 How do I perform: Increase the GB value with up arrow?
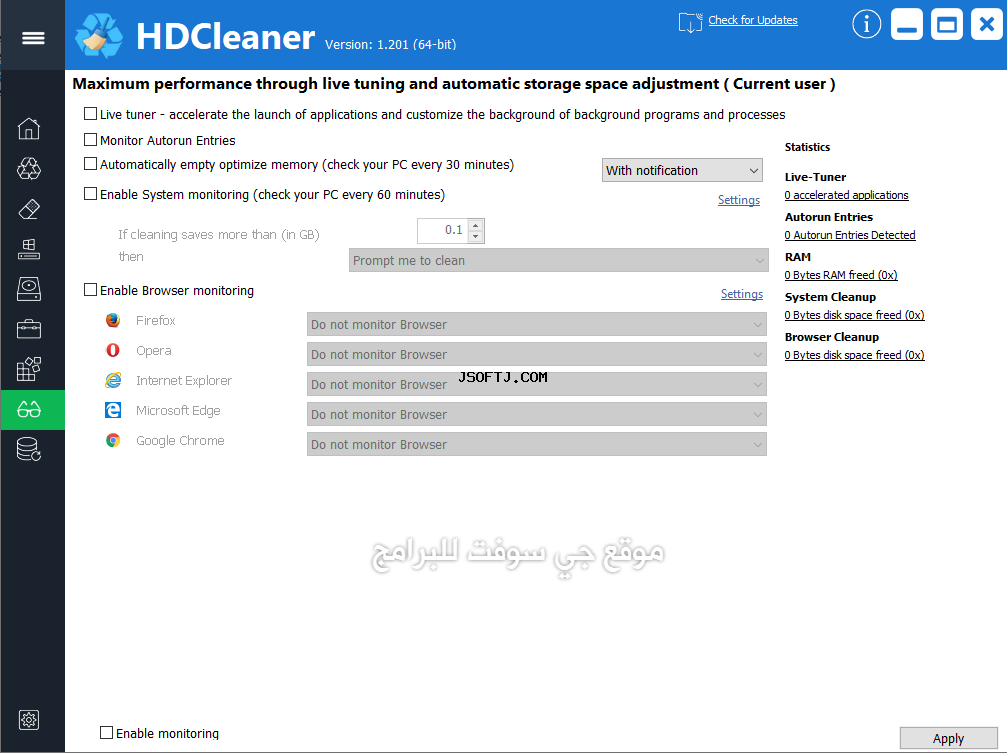coord(476,226)
